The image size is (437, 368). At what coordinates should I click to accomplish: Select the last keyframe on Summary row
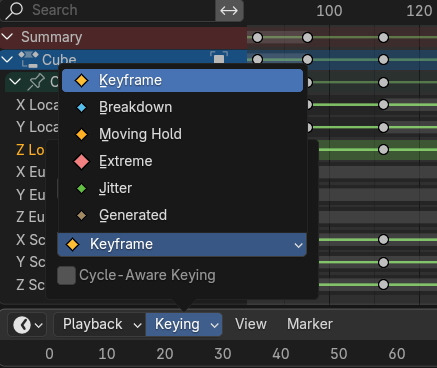(x=384, y=37)
